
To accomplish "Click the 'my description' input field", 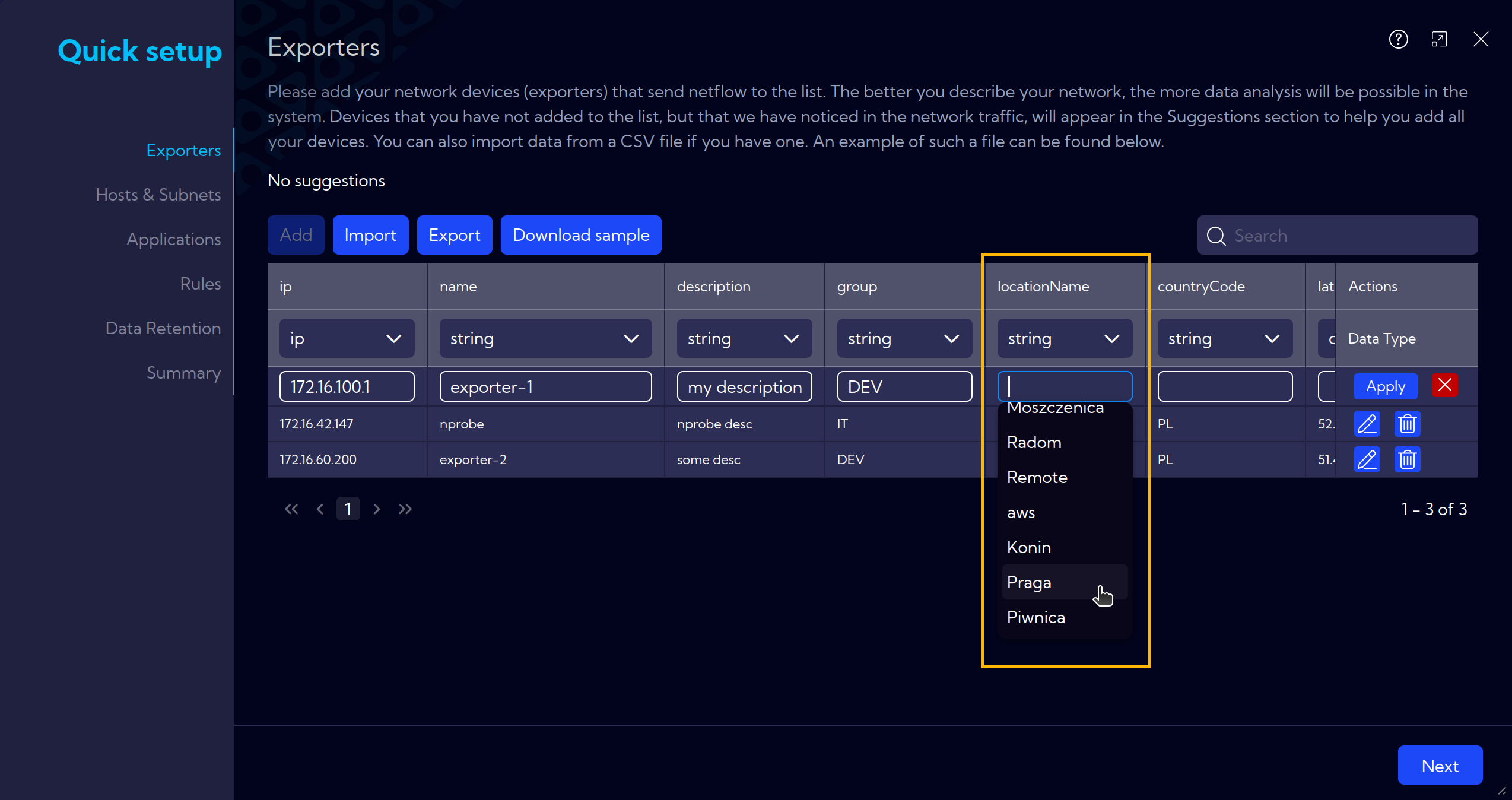I will coord(744,386).
